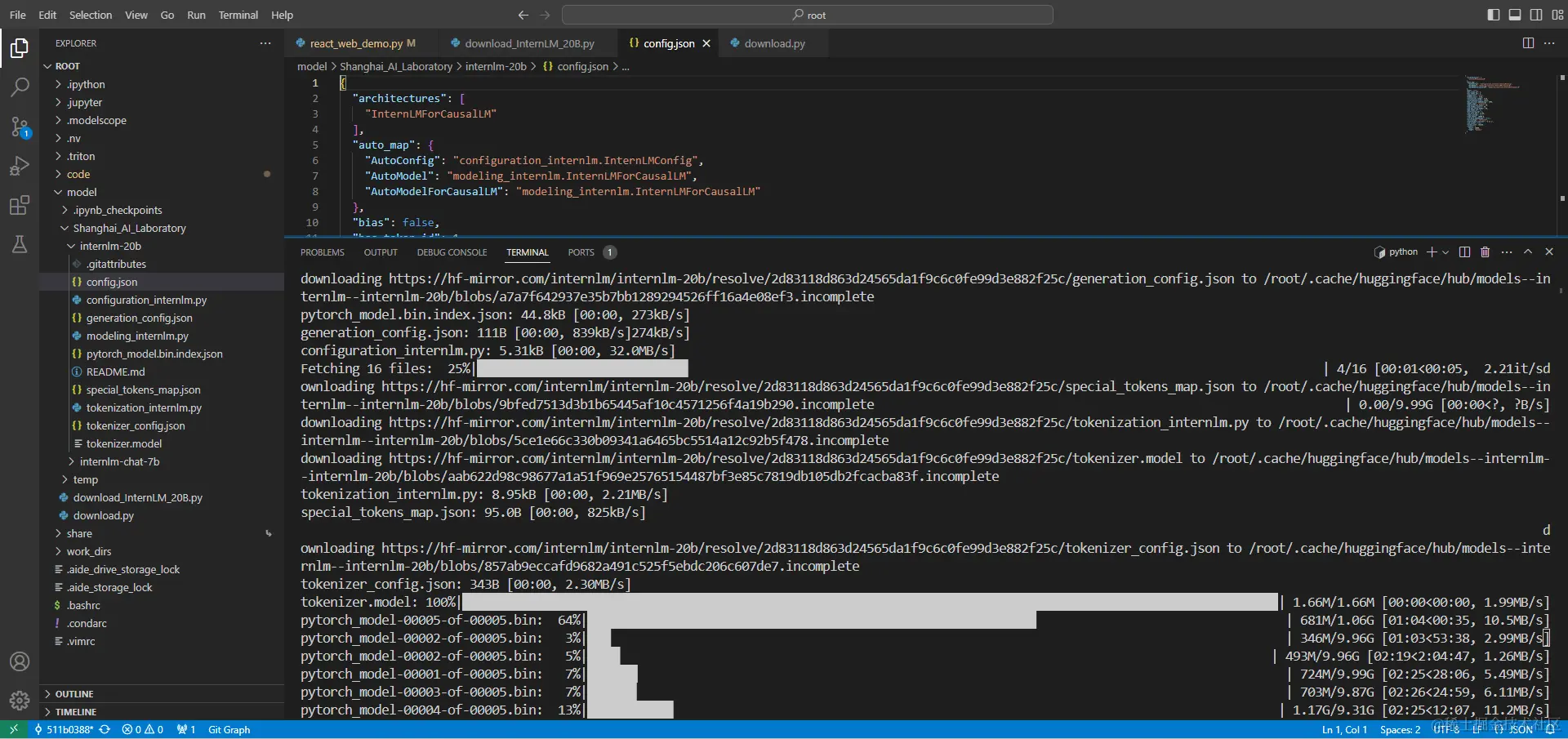The width and height of the screenshot is (1568, 739).
Task: Select the Shanghai_AI_Laboratory breadcrumb segment
Action: click(396, 66)
